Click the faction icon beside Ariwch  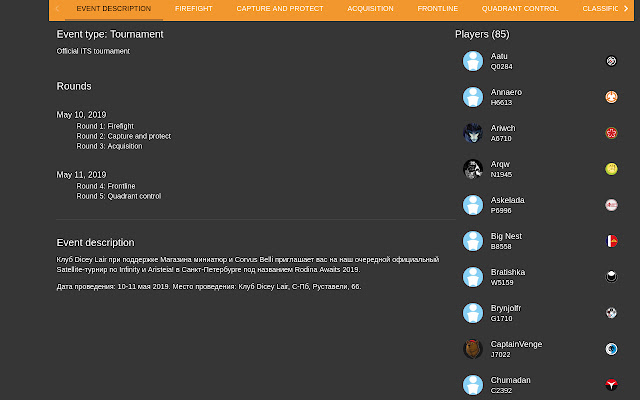(611, 133)
